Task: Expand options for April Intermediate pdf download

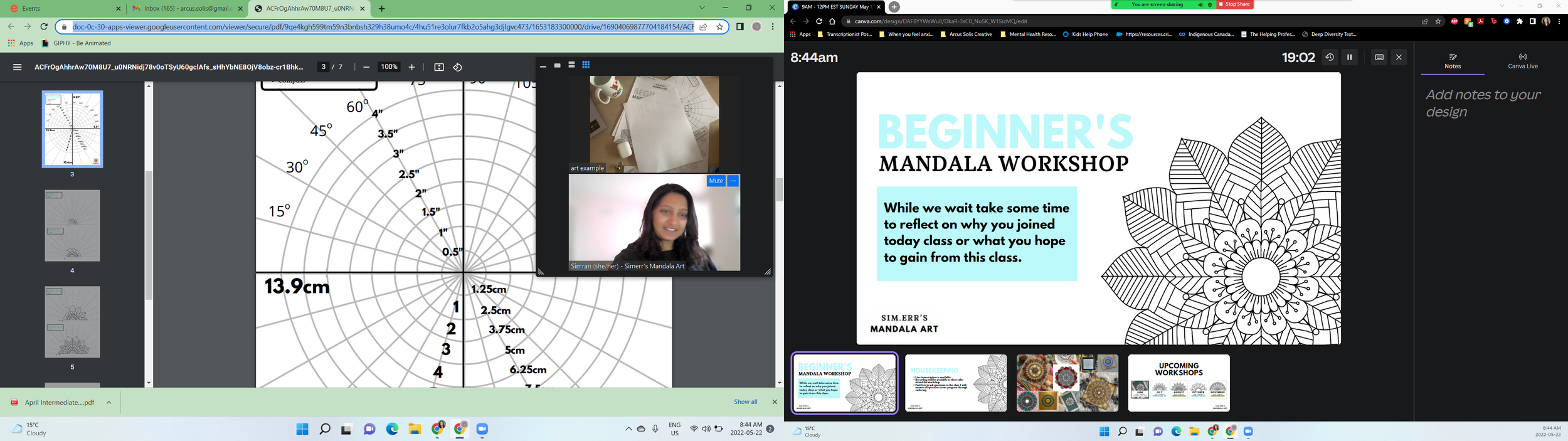Action: tap(109, 403)
